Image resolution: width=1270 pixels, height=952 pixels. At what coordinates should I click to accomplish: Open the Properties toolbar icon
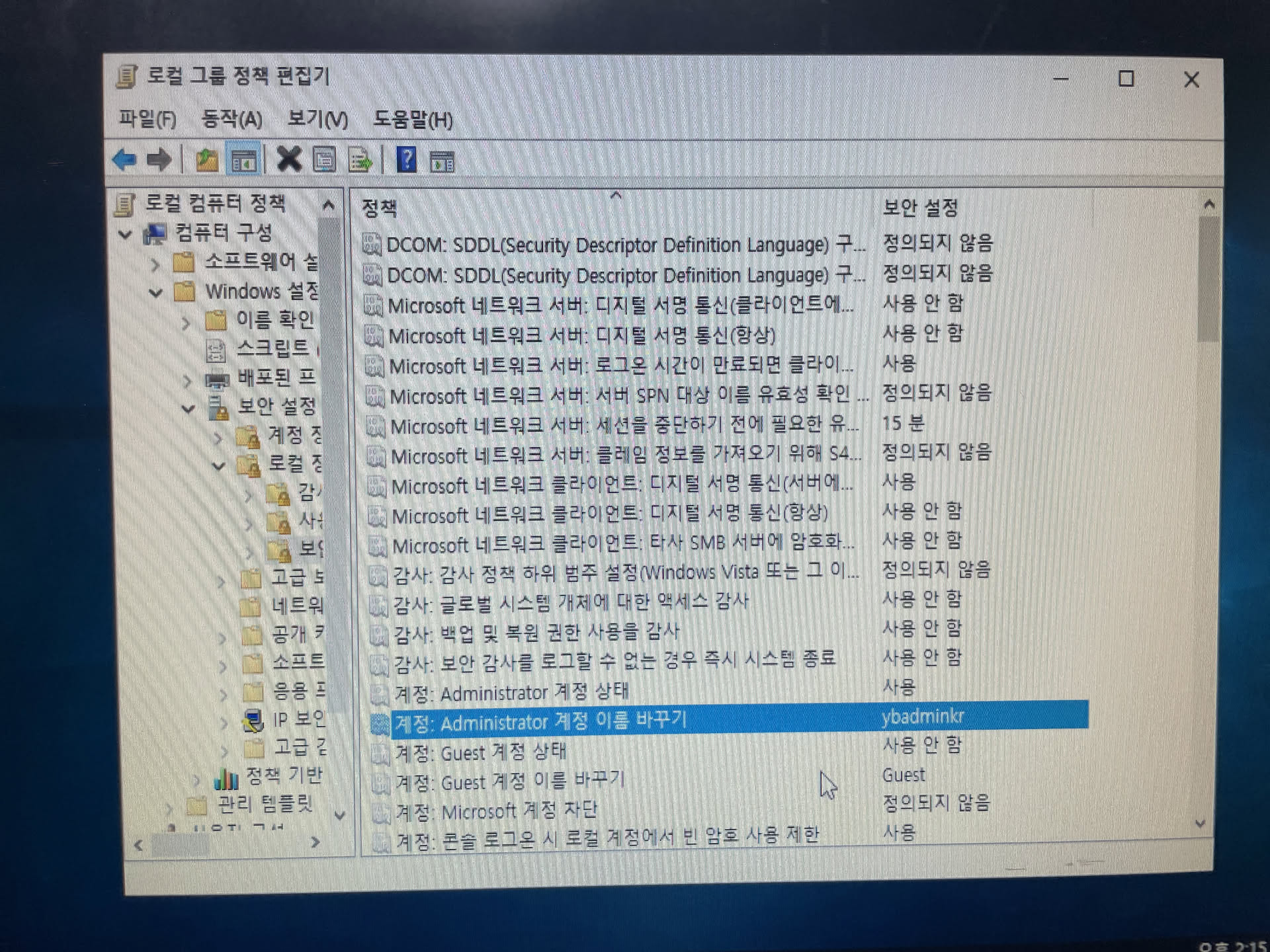pyautogui.click(x=324, y=161)
